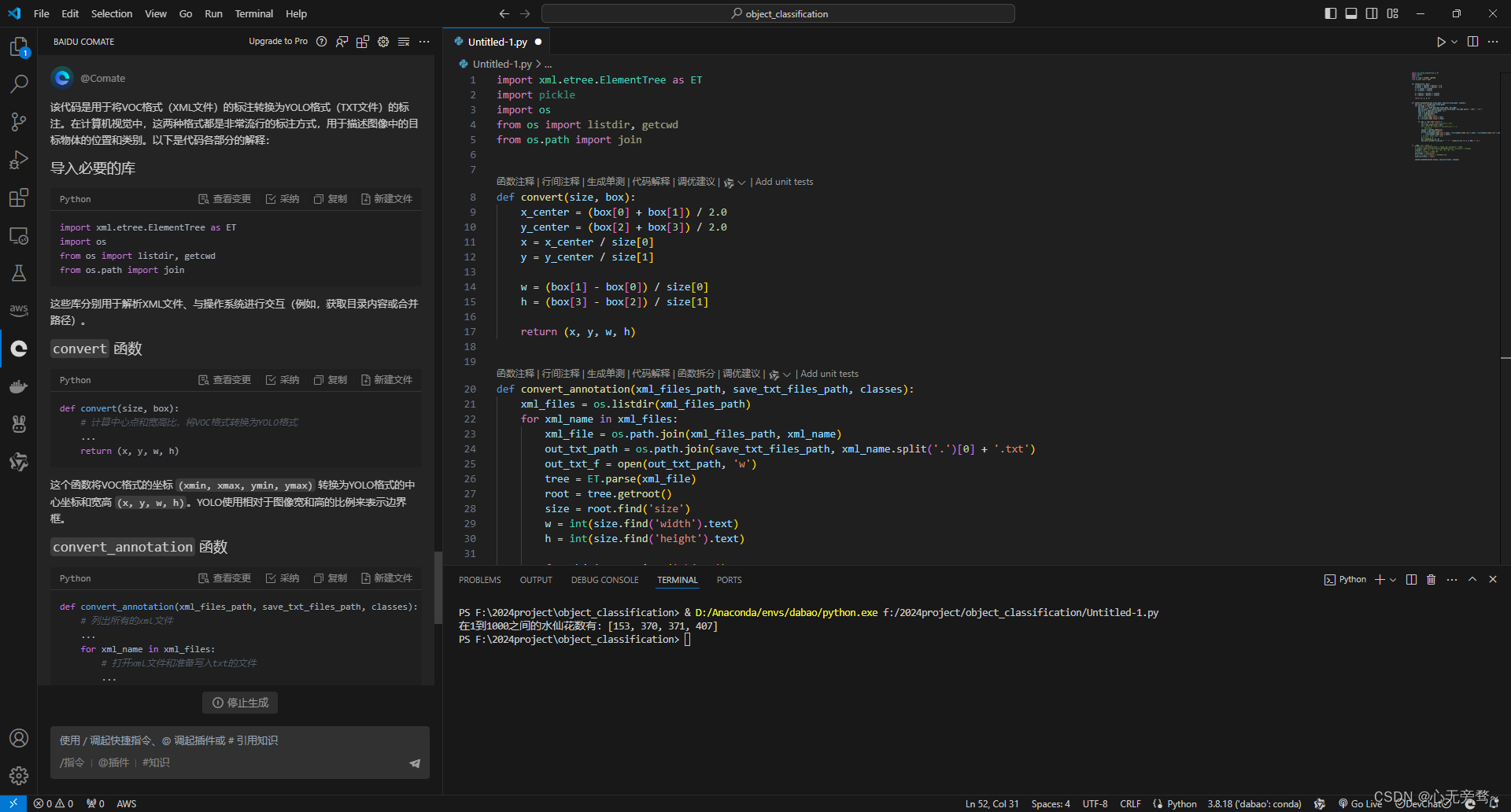This screenshot has height=812, width=1511.
Task: Expand the Comate dropdown above convert function
Action: click(741, 183)
